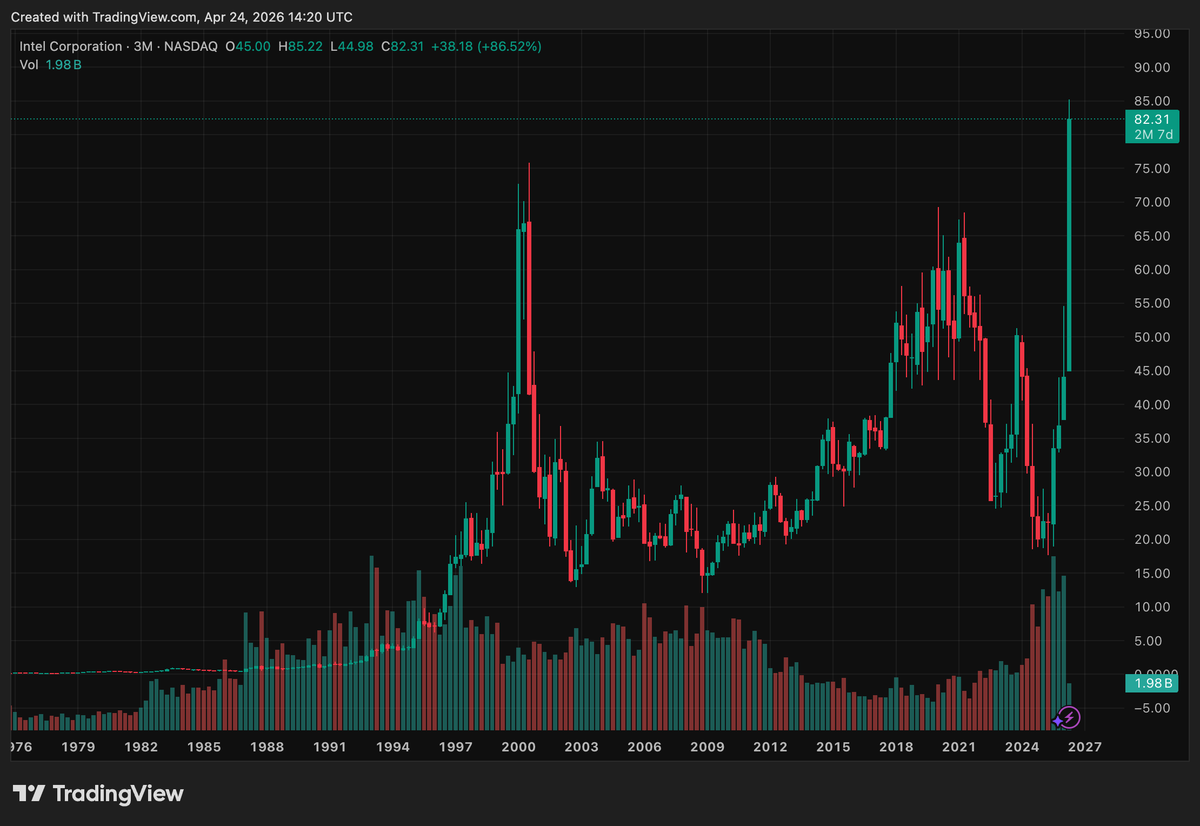Click the 2M 7d countdown label

(1152, 135)
